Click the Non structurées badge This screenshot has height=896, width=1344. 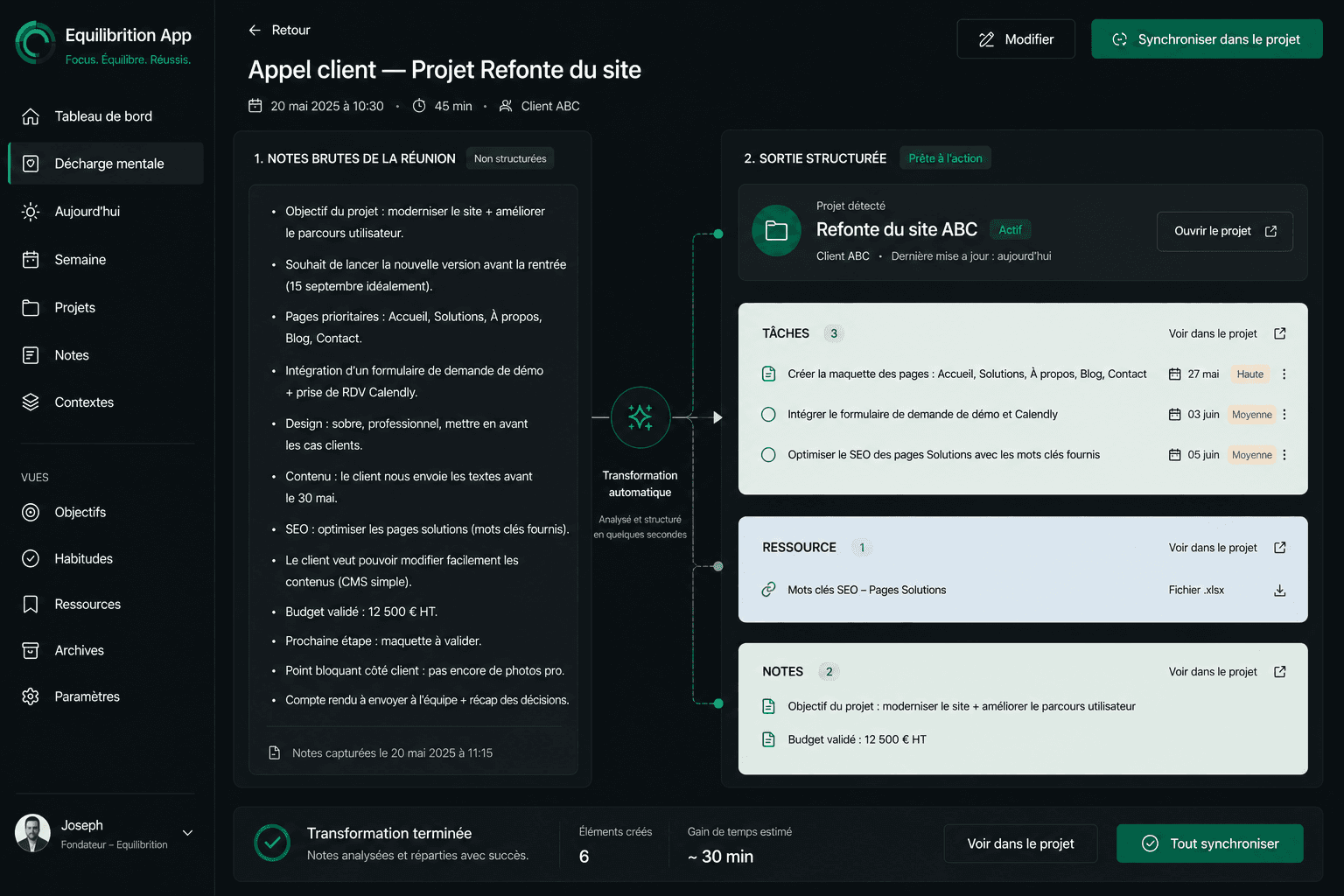click(510, 158)
